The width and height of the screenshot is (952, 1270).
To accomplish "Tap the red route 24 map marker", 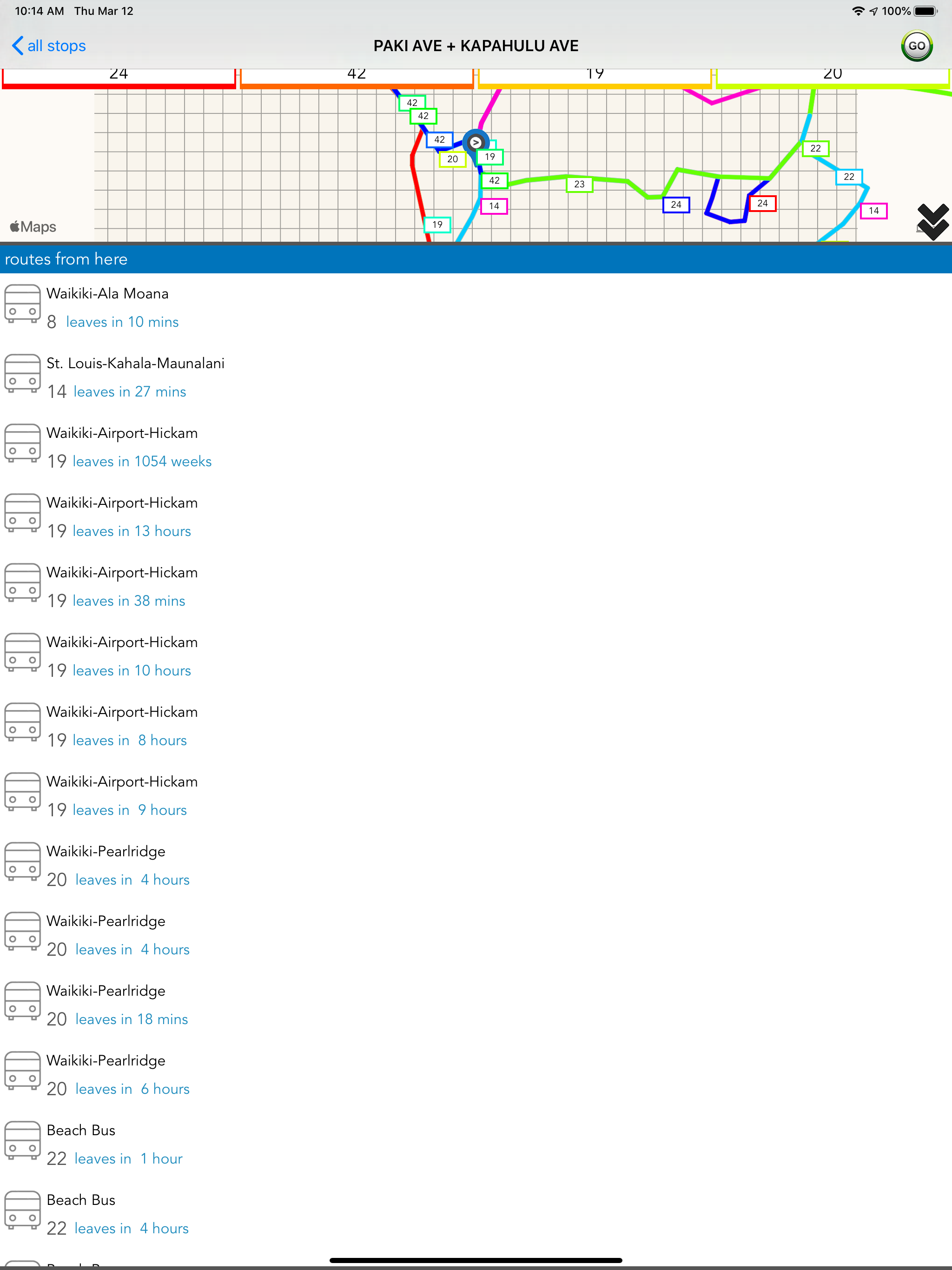I will point(762,203).
